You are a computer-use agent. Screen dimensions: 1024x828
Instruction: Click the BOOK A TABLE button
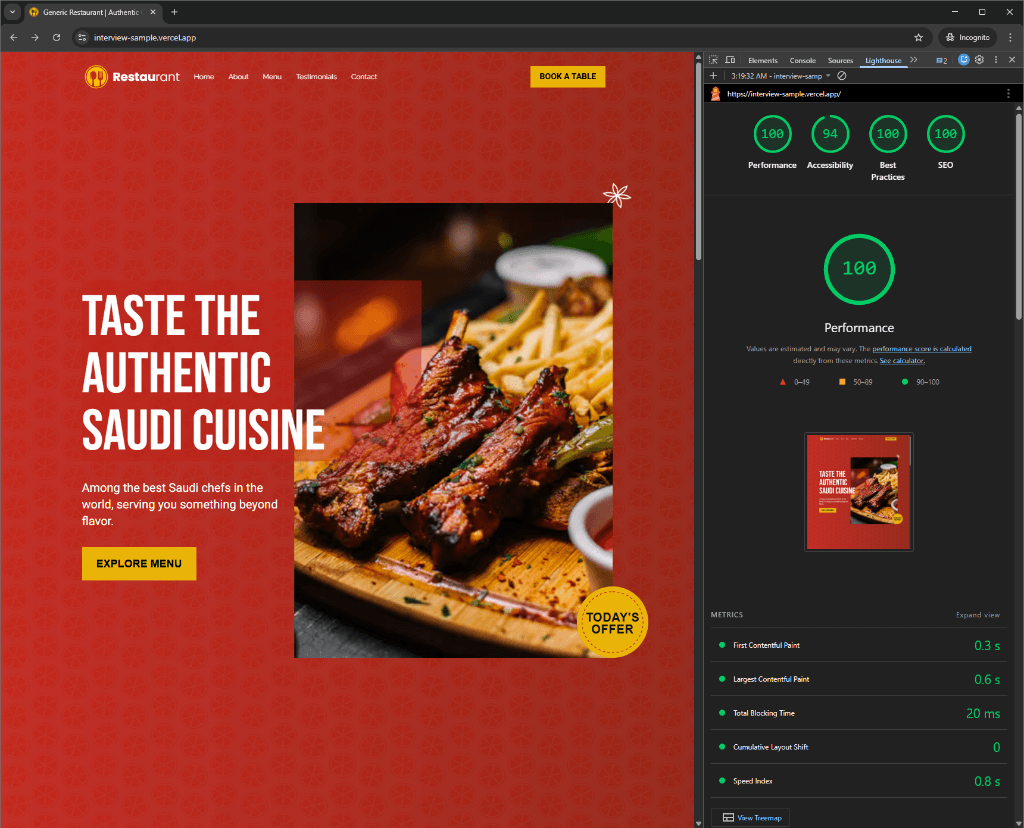pyautogui.click(x=567, y=76)
